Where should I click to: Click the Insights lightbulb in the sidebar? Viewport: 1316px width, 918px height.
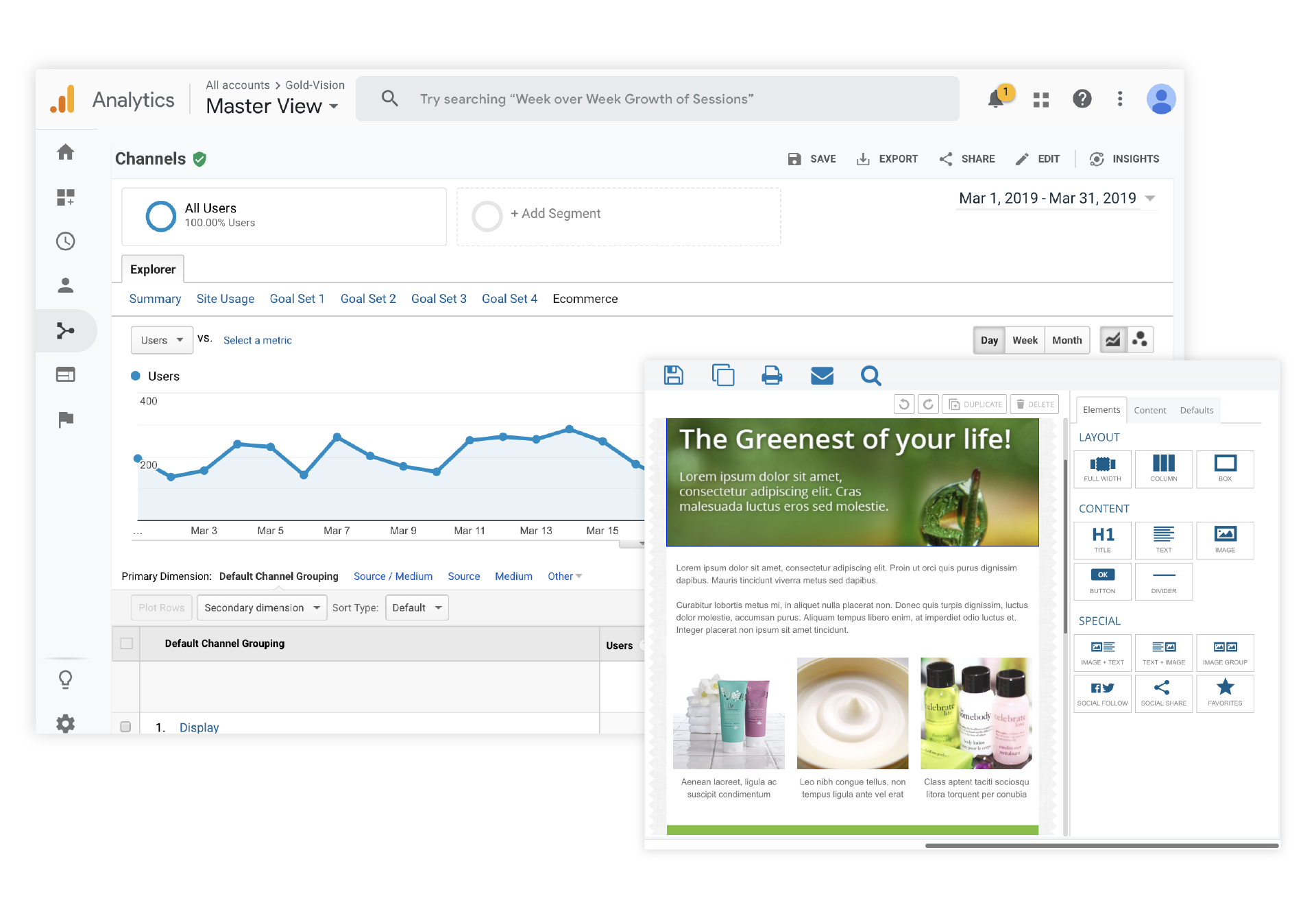click(x=66, y=679)
